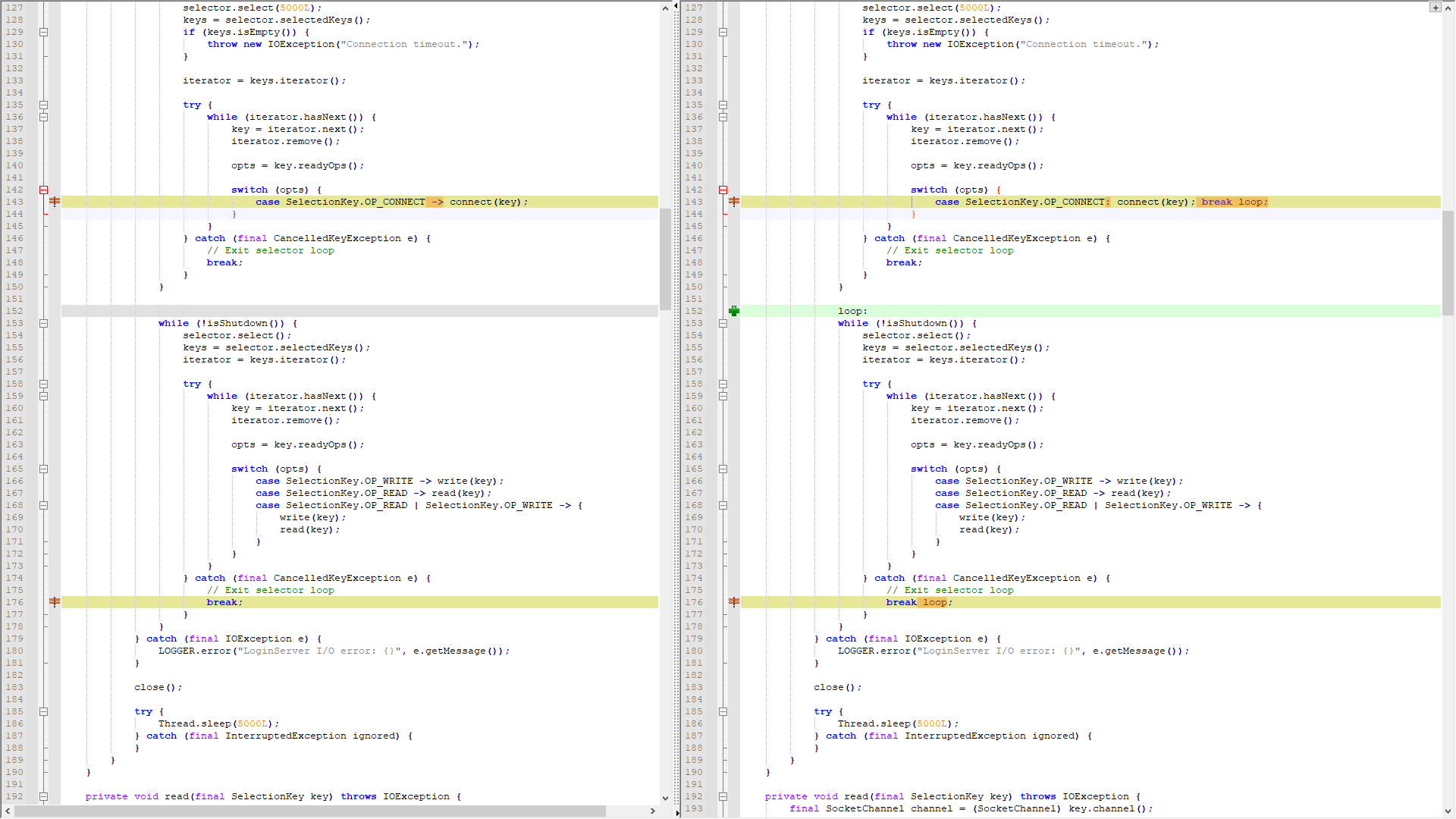
Task: Click 'opts = key.readyOps();' on right pane line 140
Action: (x=977, y=165)
